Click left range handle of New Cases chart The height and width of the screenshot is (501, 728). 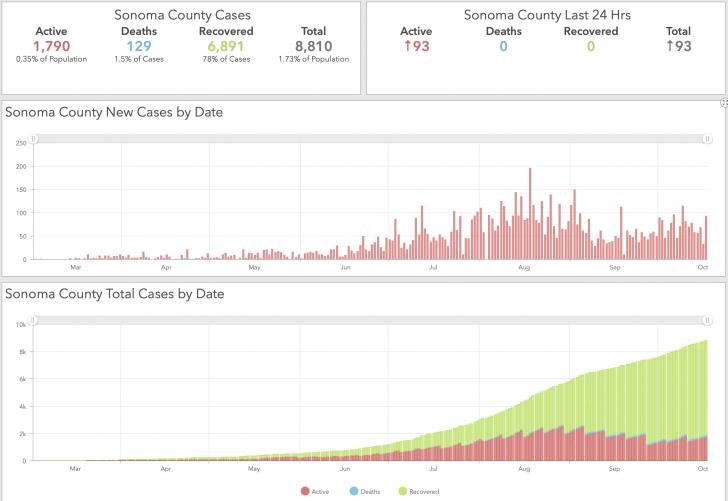[x=33, y=139]
